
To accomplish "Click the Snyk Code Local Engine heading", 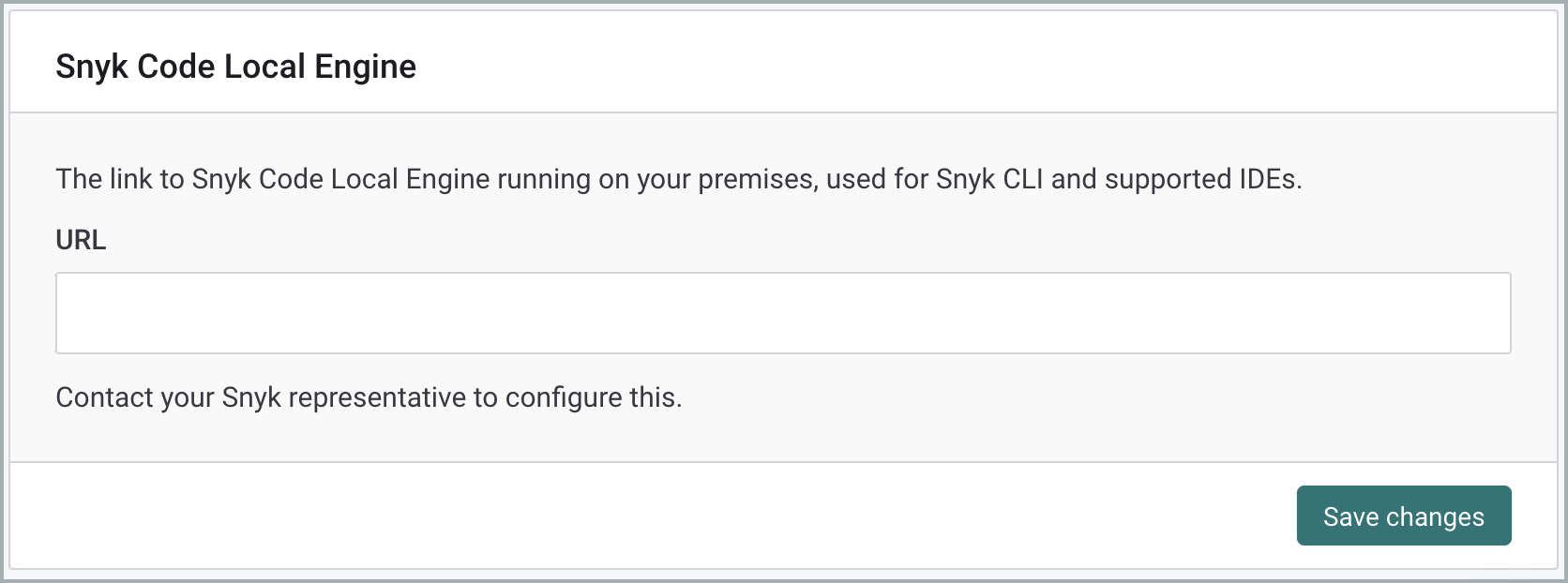I will [235, 66].
